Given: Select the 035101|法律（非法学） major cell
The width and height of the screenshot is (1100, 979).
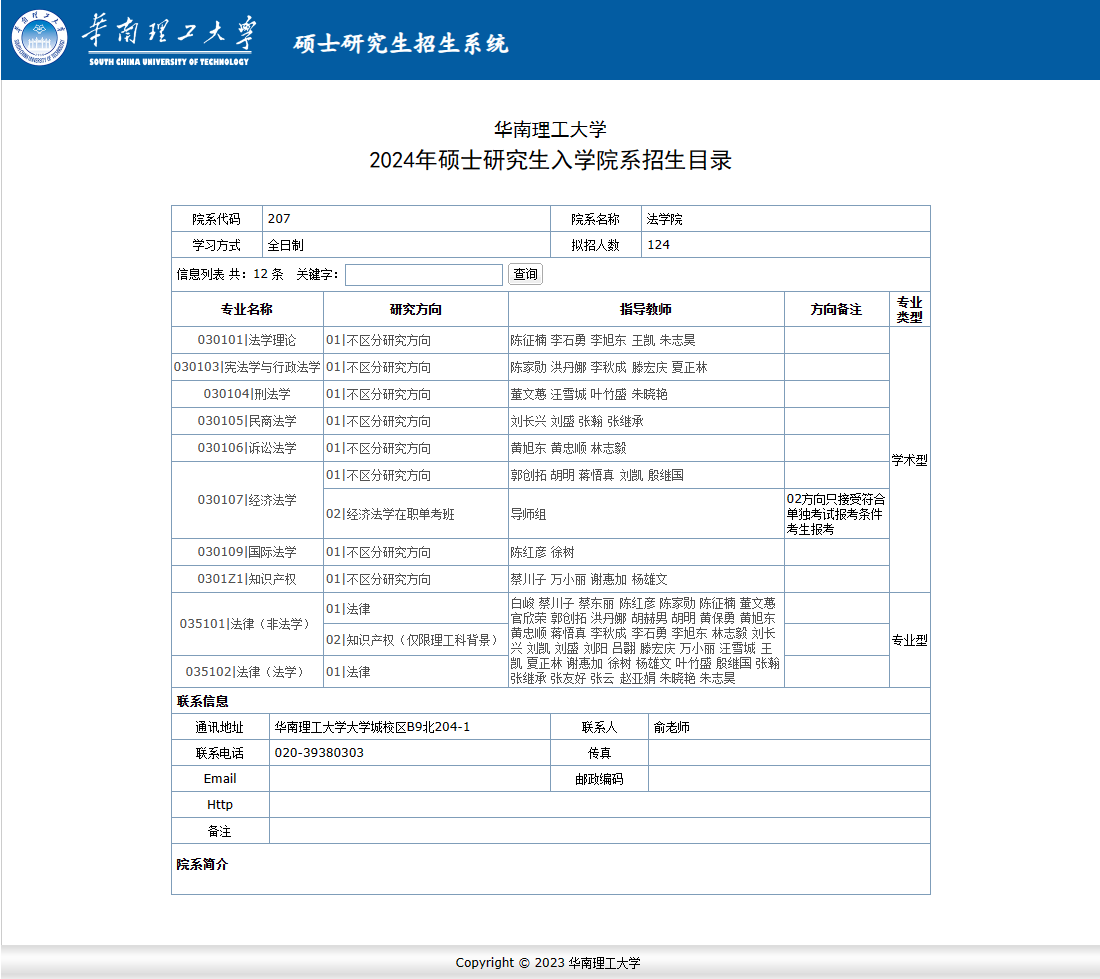Looking at the screenshot, I should click(247, 624).
